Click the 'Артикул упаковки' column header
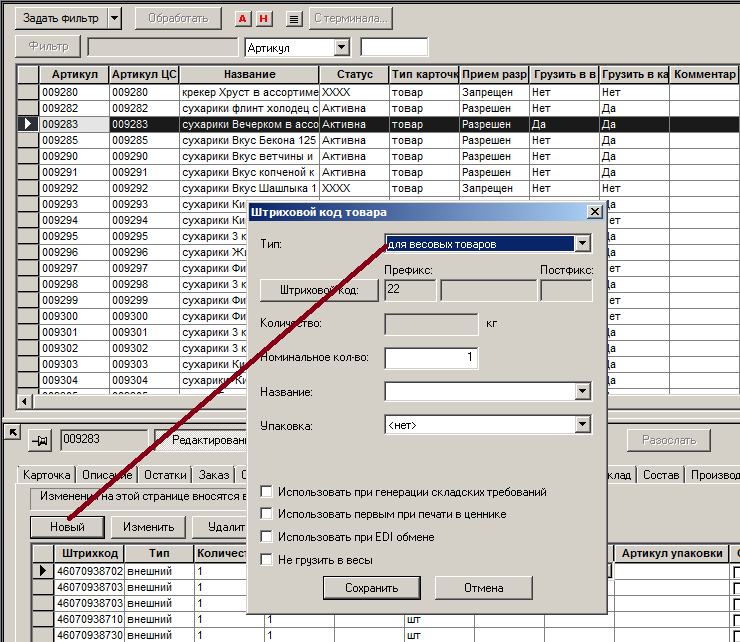 (x=672, y=553)
